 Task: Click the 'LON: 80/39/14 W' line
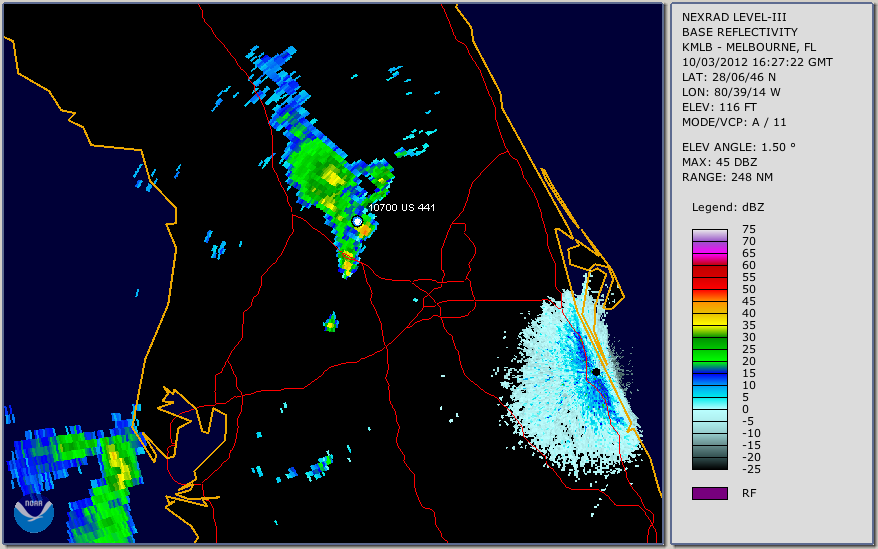click(731, 92)
